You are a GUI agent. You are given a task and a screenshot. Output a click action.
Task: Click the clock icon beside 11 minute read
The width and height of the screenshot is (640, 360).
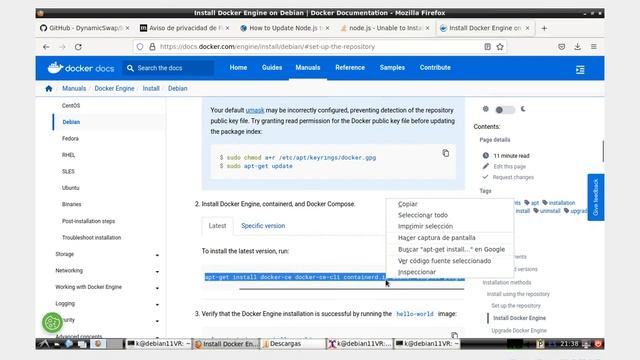pos(485,156)
